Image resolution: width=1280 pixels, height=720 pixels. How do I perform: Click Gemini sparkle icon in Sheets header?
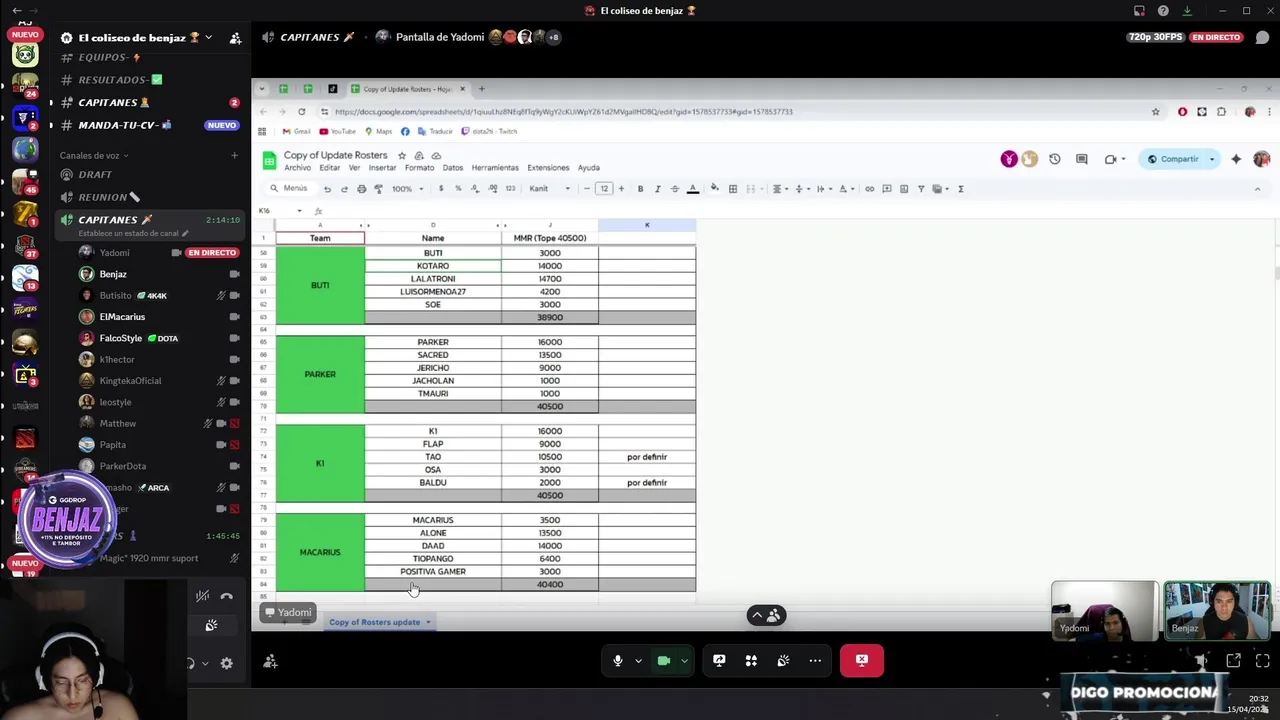point(1236,159)
